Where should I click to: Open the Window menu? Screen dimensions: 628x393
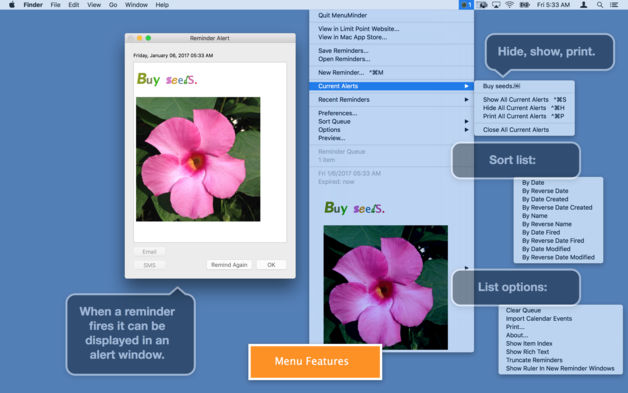pos(136,5)
